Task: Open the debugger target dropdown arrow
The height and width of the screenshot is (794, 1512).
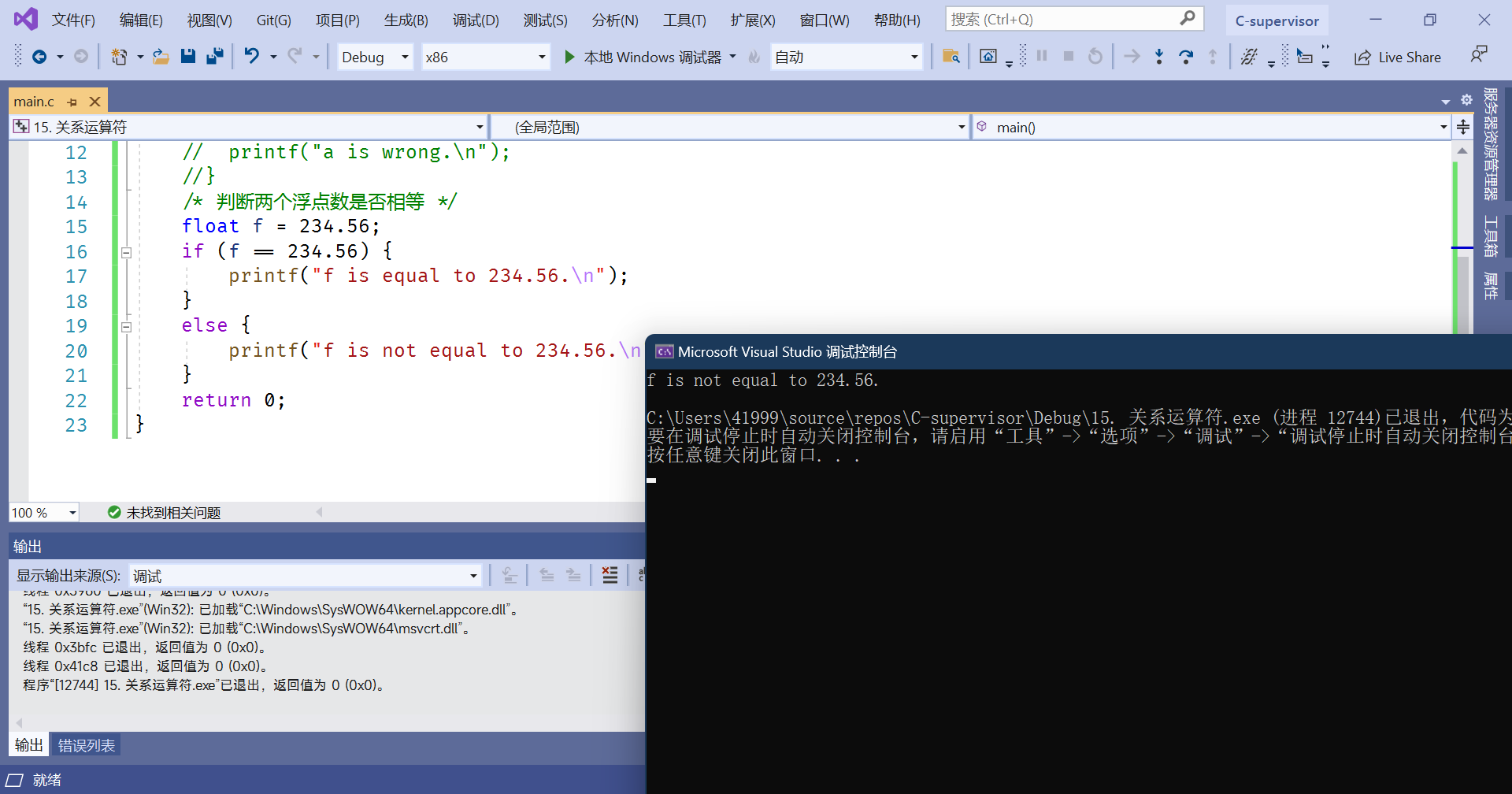Action: pos(732,57)
